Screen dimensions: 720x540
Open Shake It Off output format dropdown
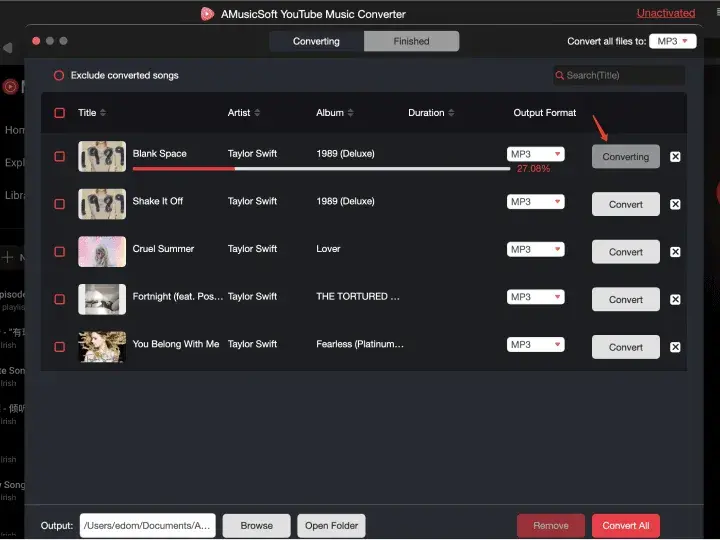535,202
